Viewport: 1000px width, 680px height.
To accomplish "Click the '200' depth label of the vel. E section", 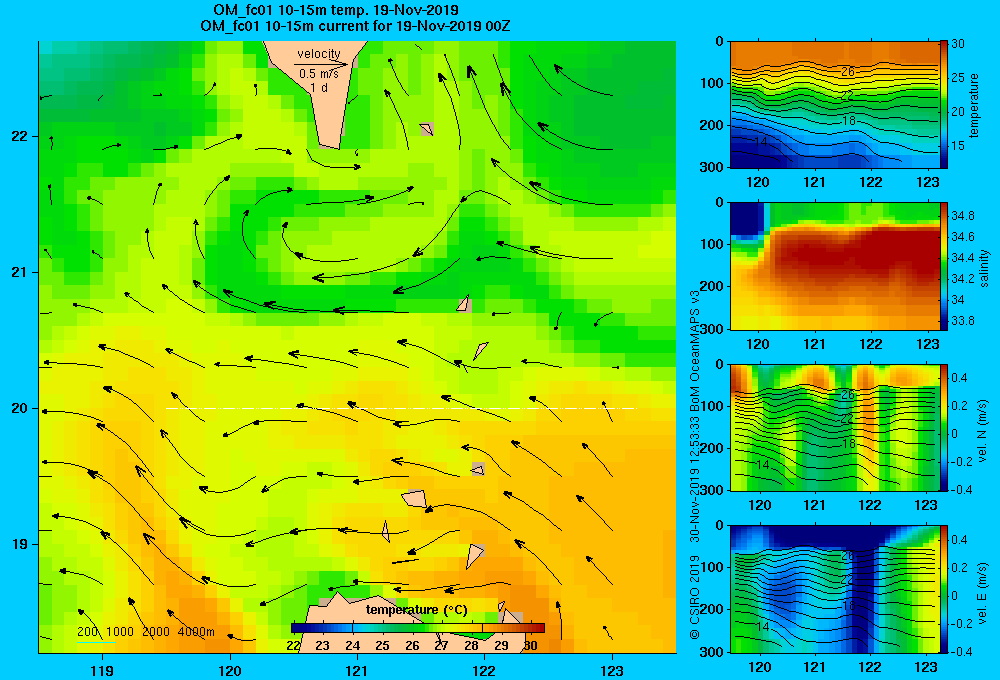I will tap(712, 609).
